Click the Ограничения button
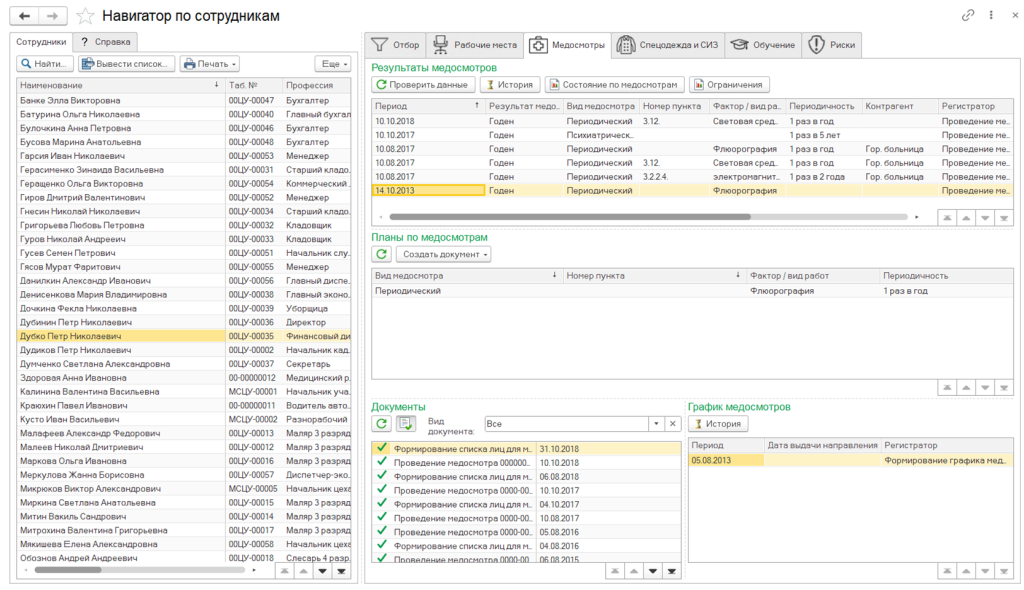1024x590 pixels. (x=729, y=85)
